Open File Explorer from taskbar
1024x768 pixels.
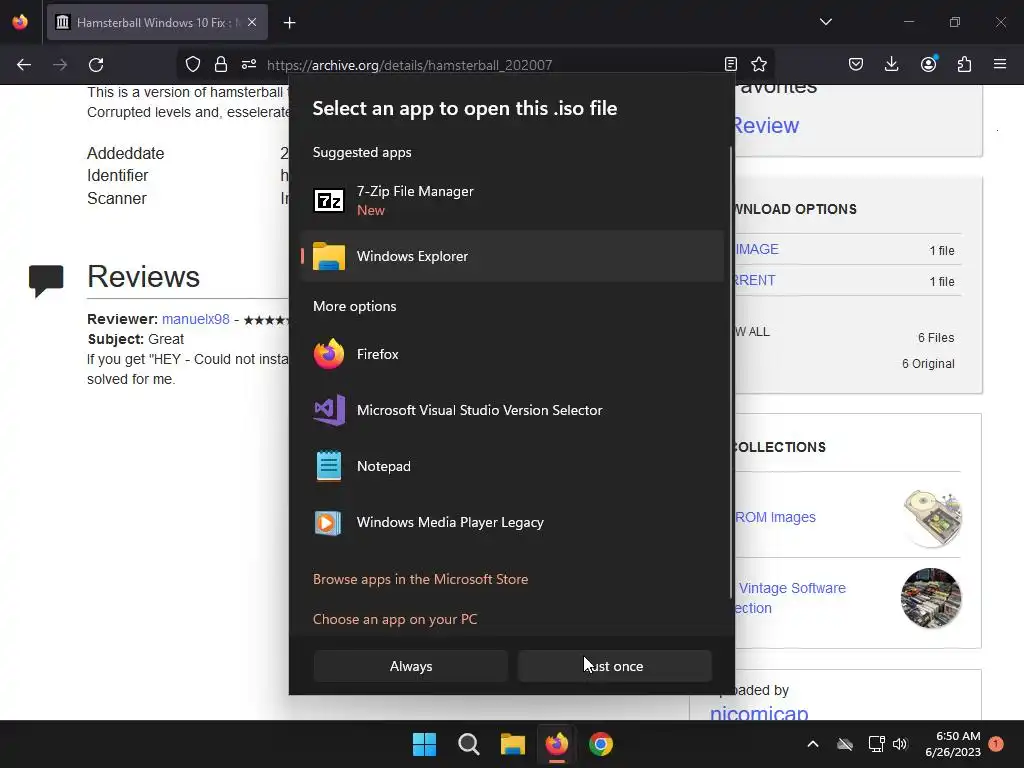513,744
